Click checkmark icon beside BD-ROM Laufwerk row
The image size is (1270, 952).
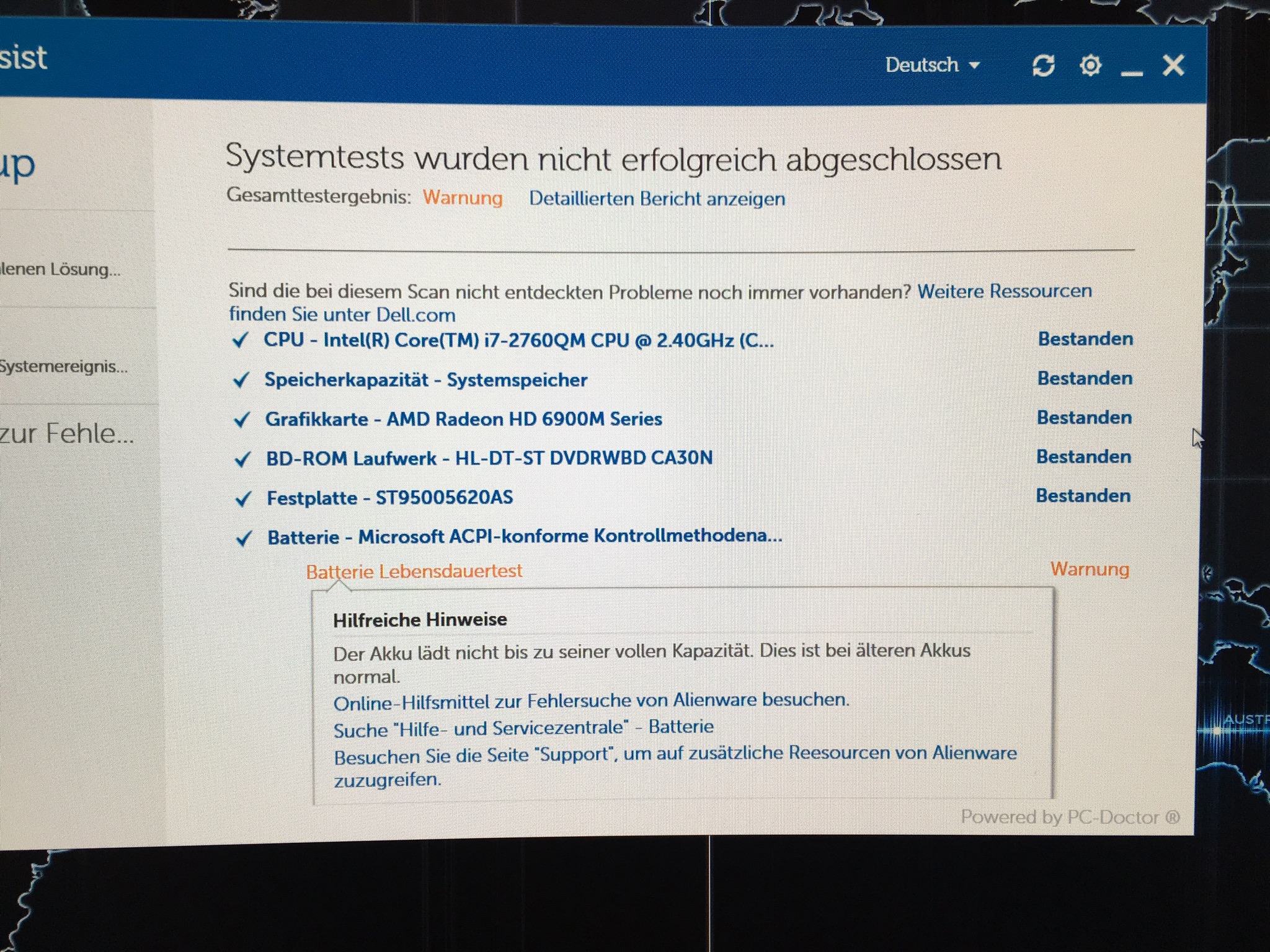click(242, 459)
